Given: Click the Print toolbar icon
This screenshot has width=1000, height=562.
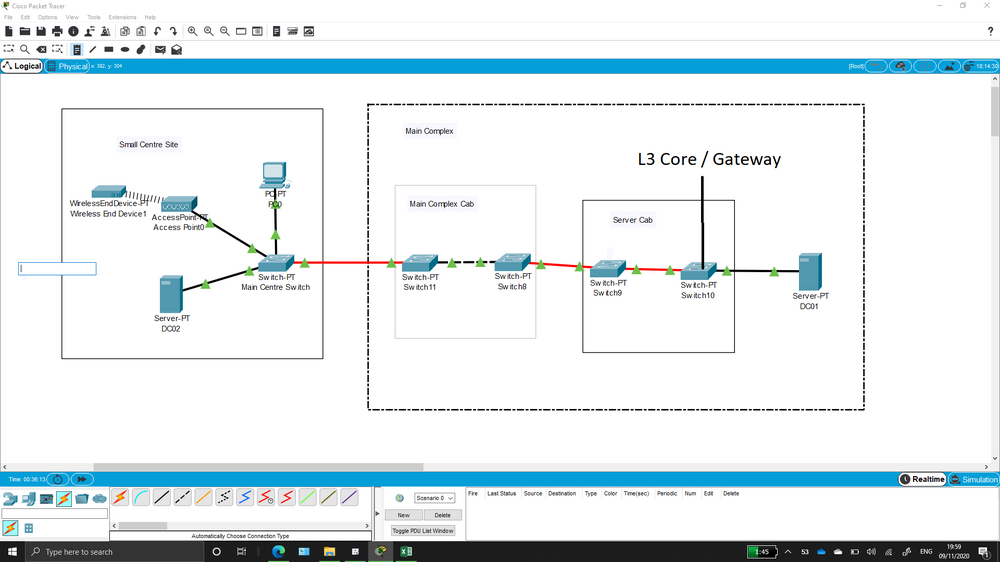Looking at the screenshot, I should point(57,31).
